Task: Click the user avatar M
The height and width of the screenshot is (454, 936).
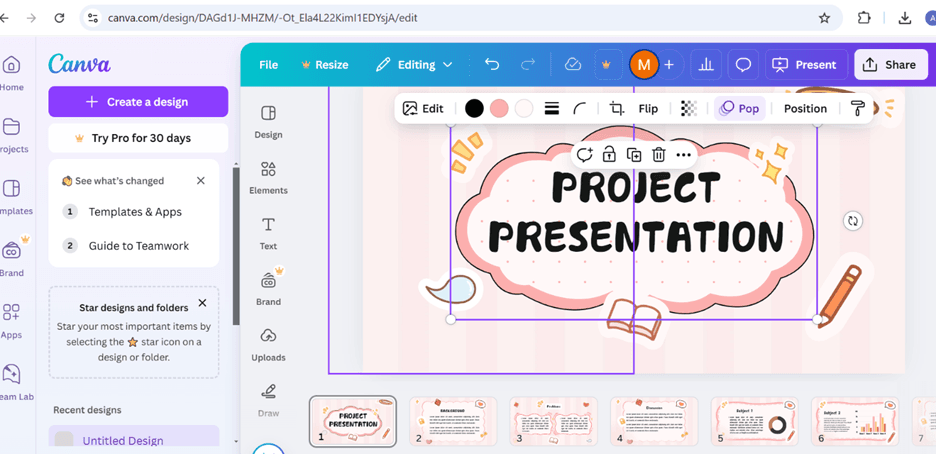Action: tap(644, 64)
